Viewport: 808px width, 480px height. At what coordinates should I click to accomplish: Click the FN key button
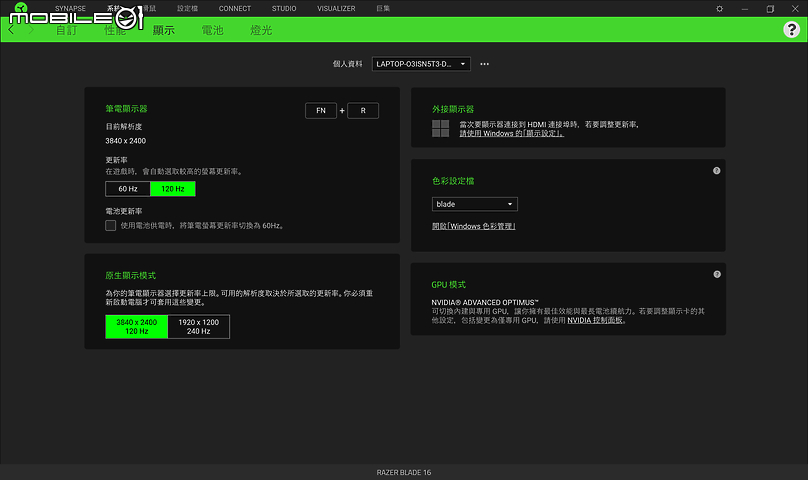(321, 110)
